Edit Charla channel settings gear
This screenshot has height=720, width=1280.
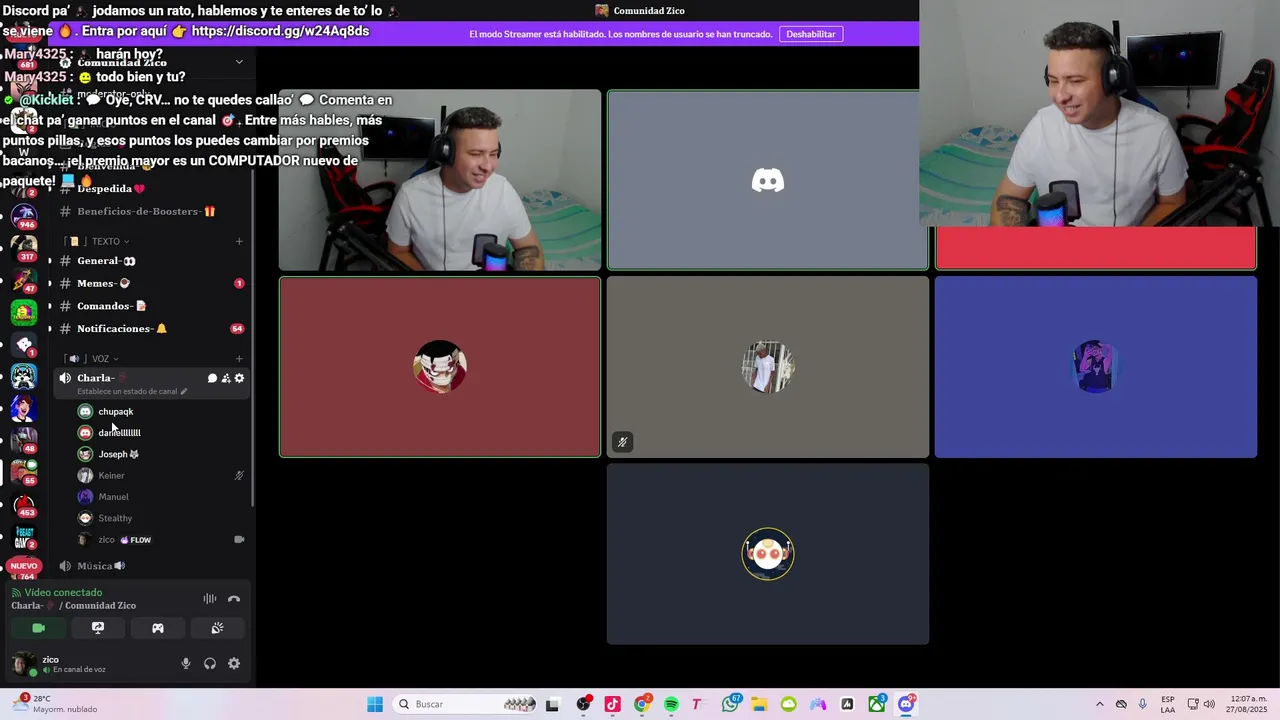(239, 378)
